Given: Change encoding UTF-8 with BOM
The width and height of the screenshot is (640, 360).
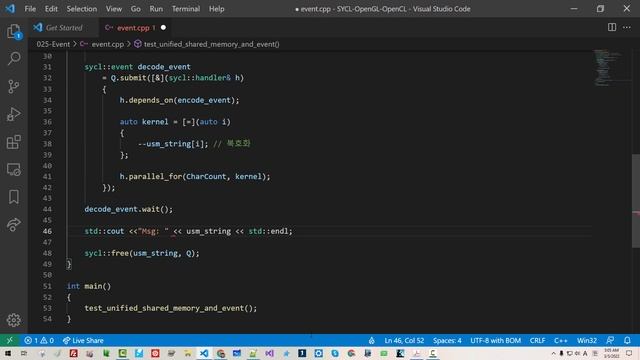Looking at the screenshot, I should point(496,340).
